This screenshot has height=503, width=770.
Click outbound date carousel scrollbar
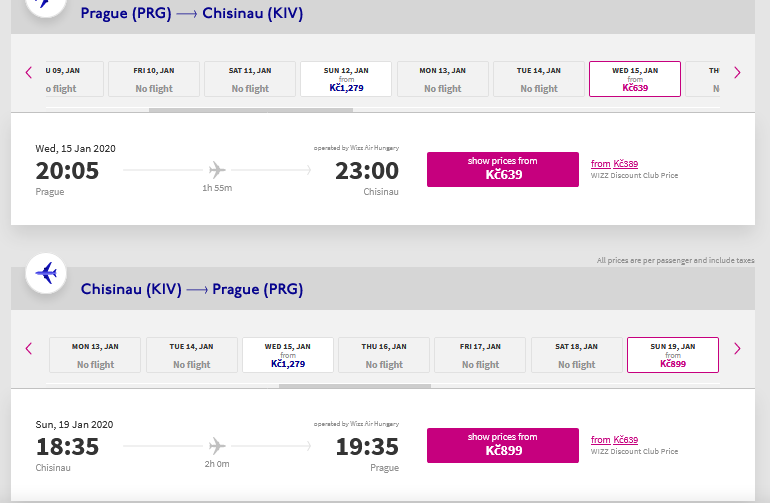click(x=251, y=110)
